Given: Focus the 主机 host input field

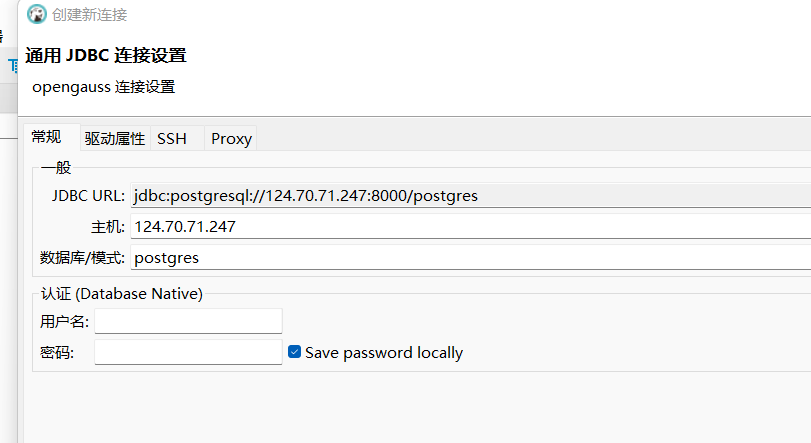Looking at the screenshot, I should [471, 227].
